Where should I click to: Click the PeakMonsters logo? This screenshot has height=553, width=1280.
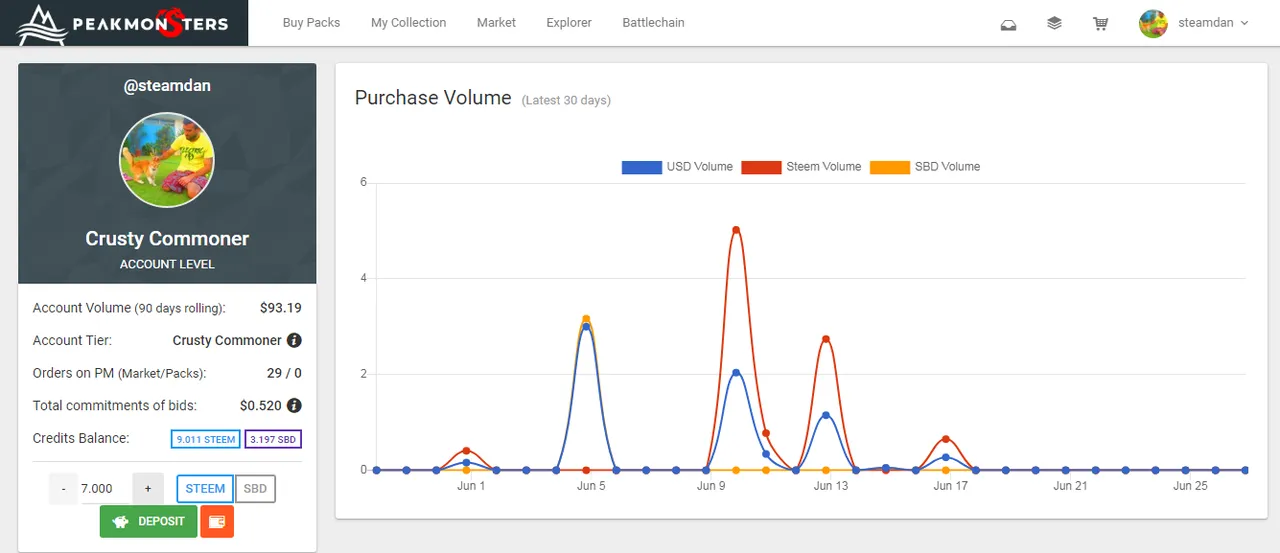tap(124, 23)
